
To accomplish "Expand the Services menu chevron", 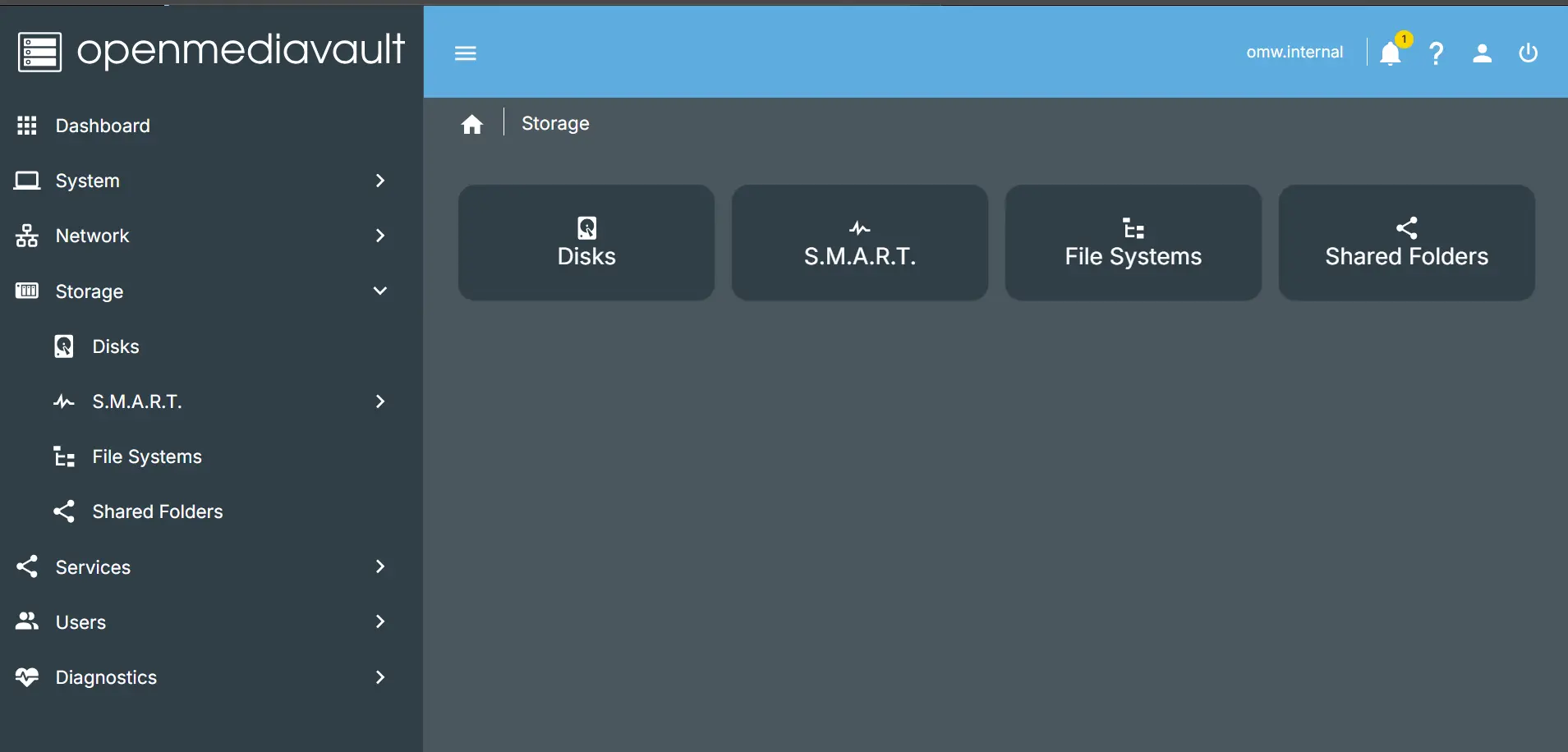I will click(x=379, y=566).
